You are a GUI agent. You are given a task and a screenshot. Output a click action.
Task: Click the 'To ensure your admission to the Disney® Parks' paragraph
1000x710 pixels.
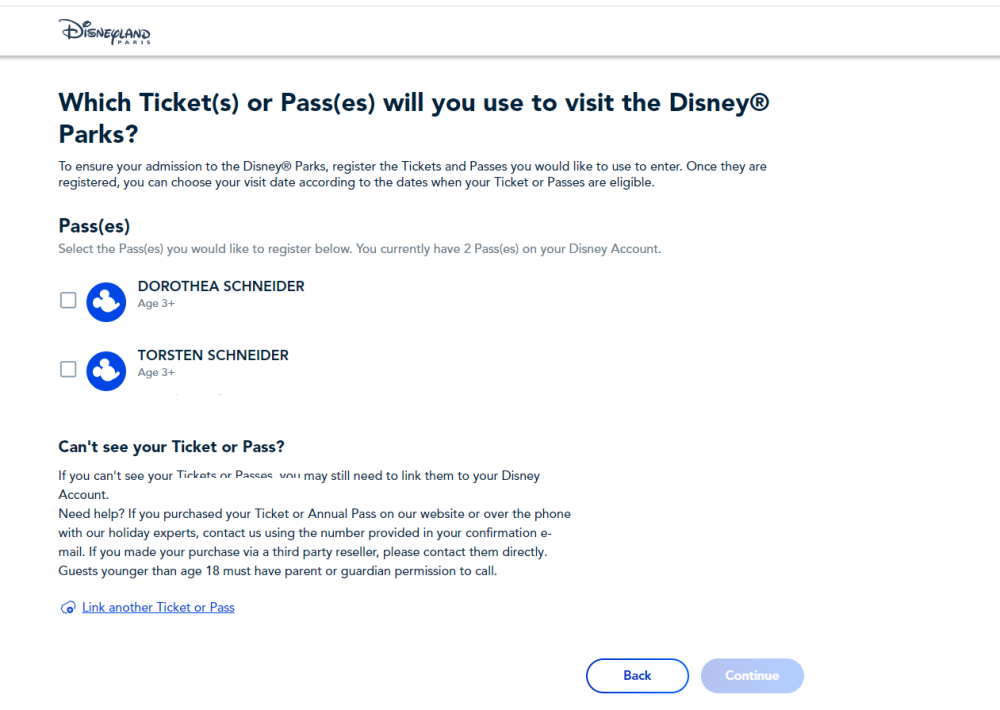(x=413, y=174)
